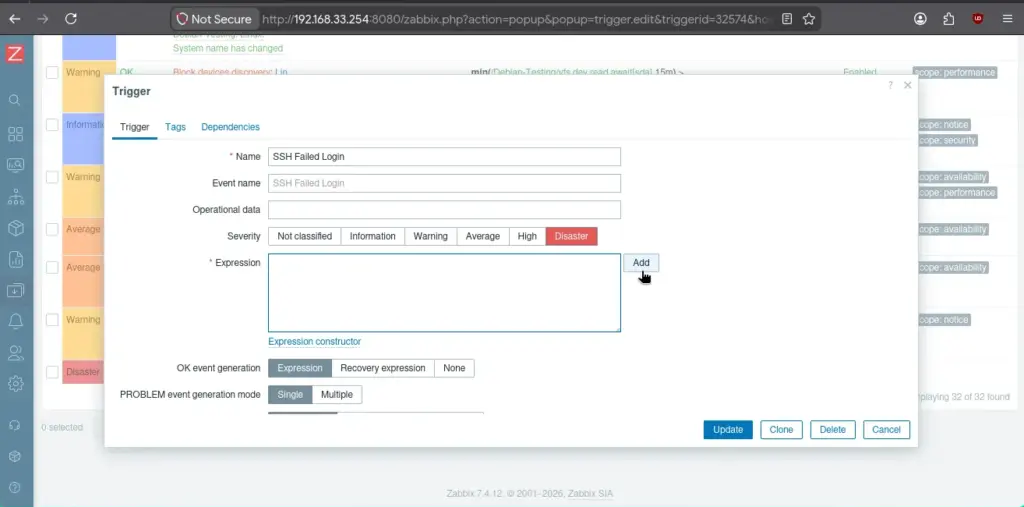Click Add next to Expression field

coord(641,262)
